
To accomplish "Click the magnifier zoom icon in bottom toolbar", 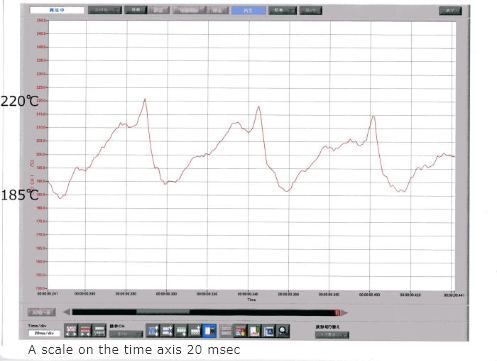I will [283, 331].
